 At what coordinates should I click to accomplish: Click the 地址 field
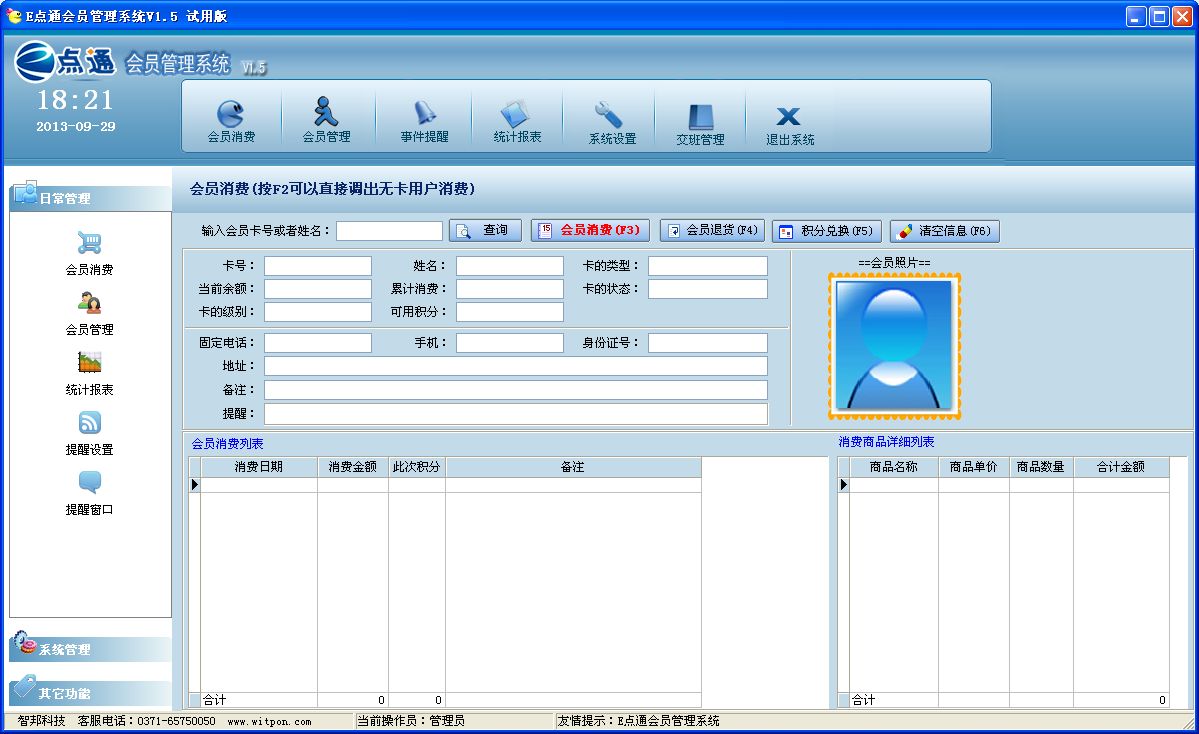coord(516,366)
